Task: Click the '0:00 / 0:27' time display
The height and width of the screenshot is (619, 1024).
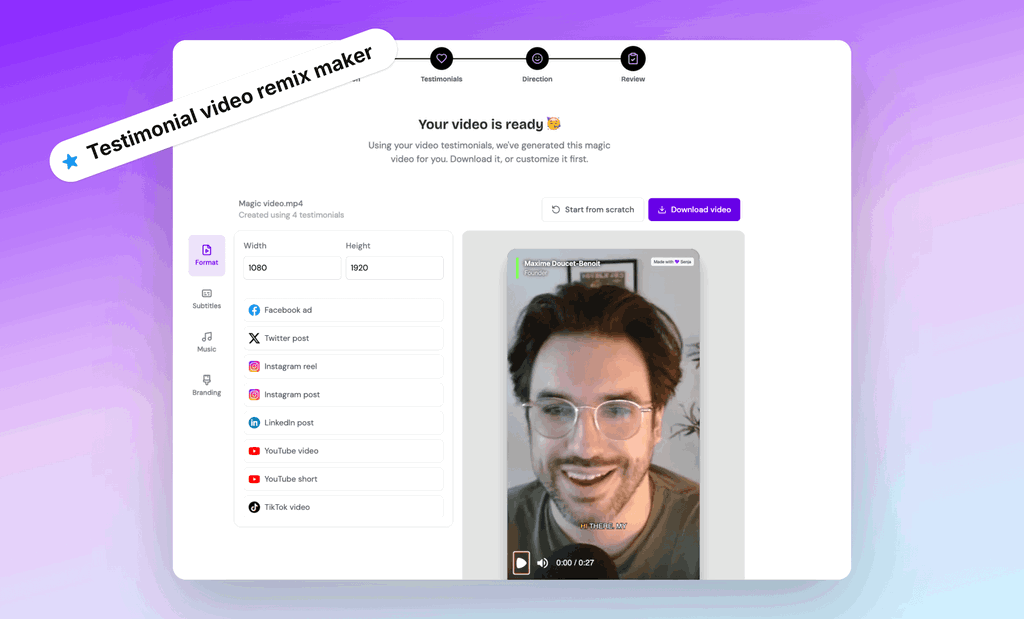Action: pyautogui.click(x=575, y=563)
